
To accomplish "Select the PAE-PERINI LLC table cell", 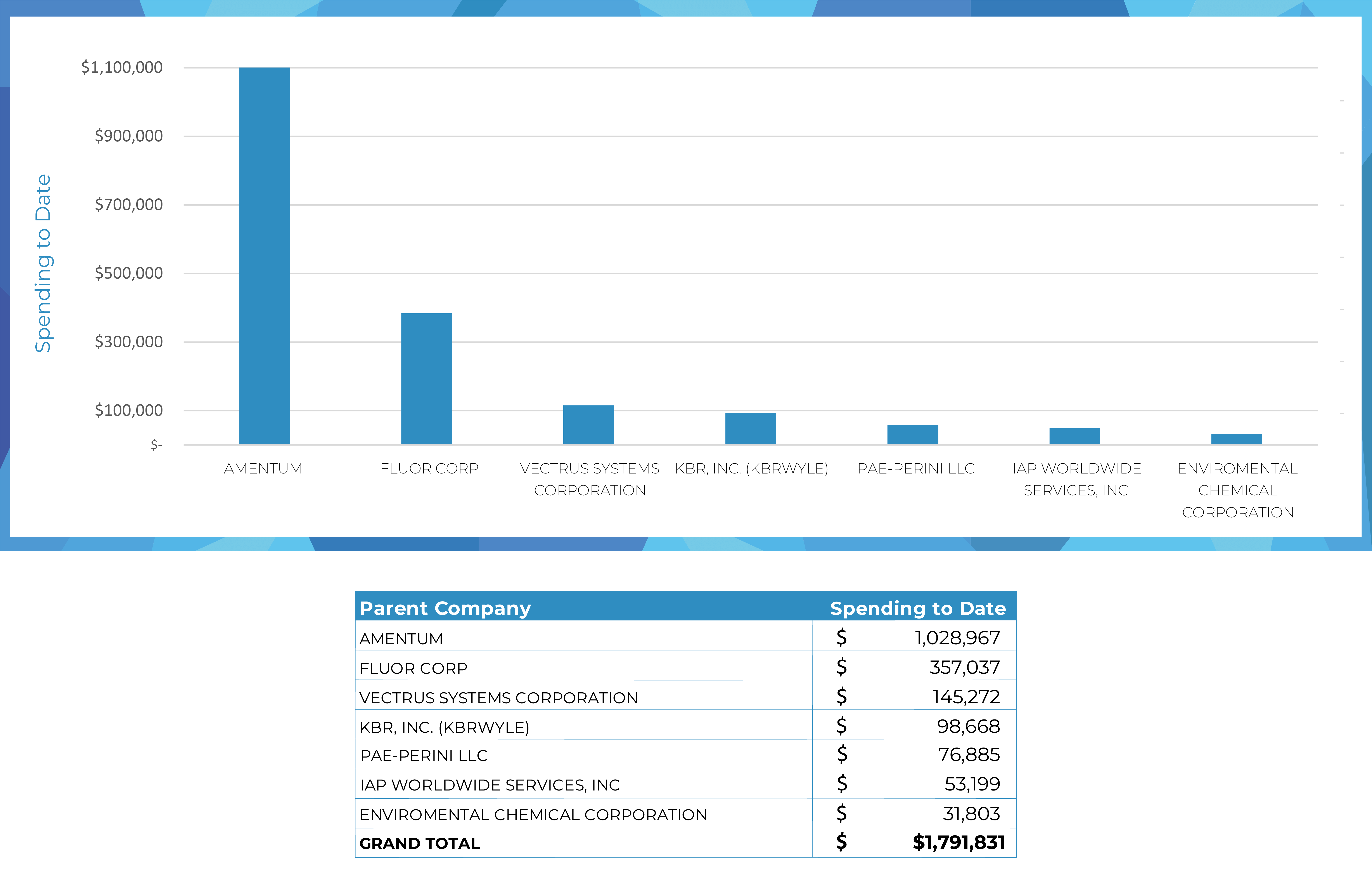I will (584, 754).
